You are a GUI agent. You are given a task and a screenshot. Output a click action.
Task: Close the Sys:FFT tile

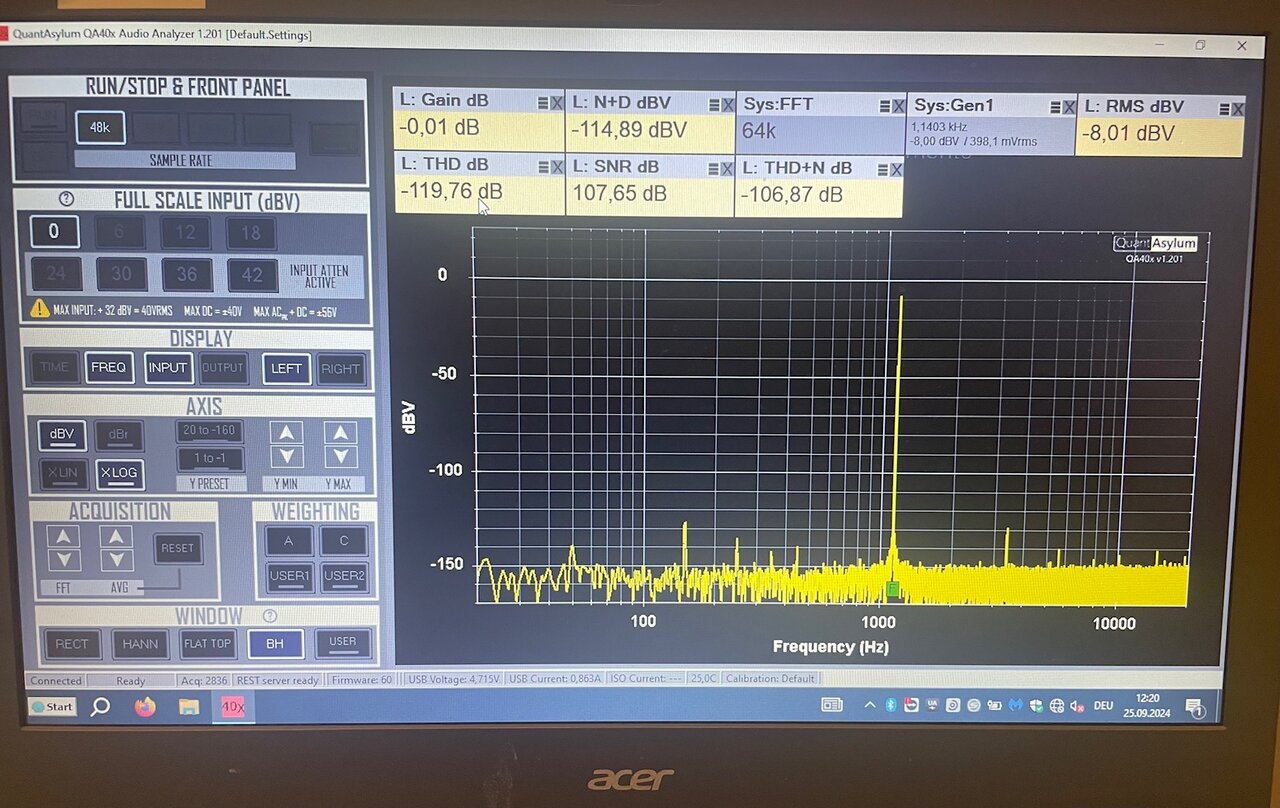point(898,106)
